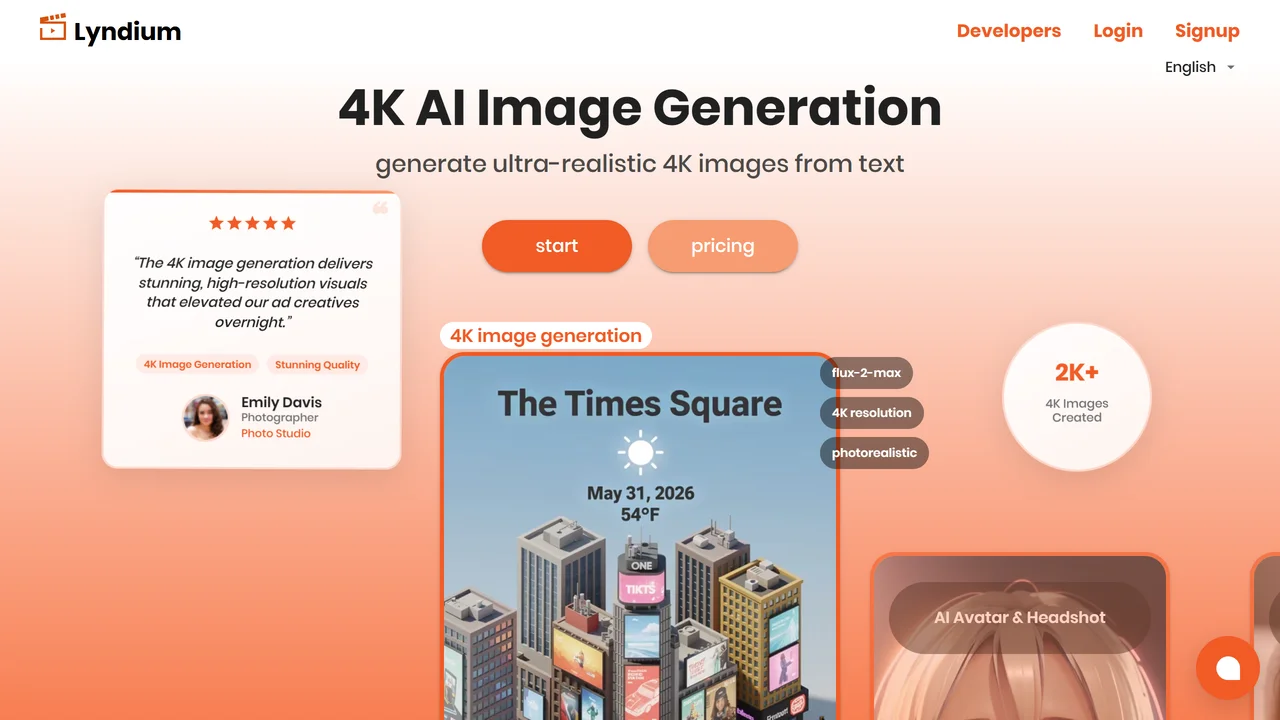
Task: Pick the photorealistic tag
Action: point(874,453)
